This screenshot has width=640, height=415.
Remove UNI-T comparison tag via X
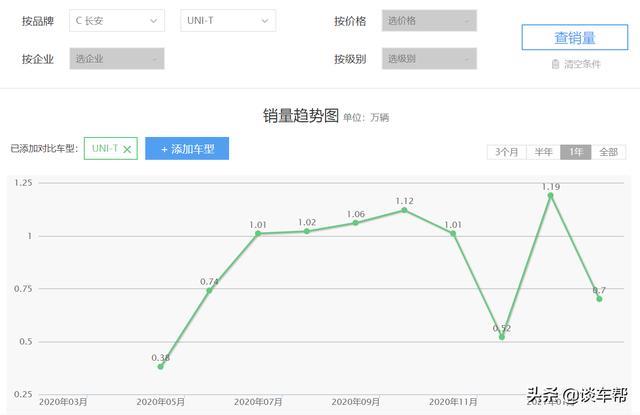pyautogui.click(x=127, y=149)
